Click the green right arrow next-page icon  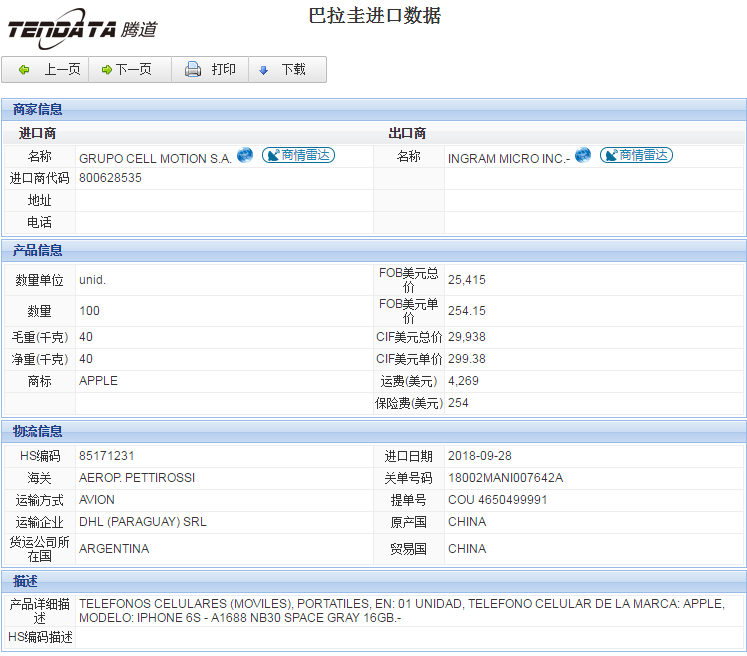click(x=106, y=70)
